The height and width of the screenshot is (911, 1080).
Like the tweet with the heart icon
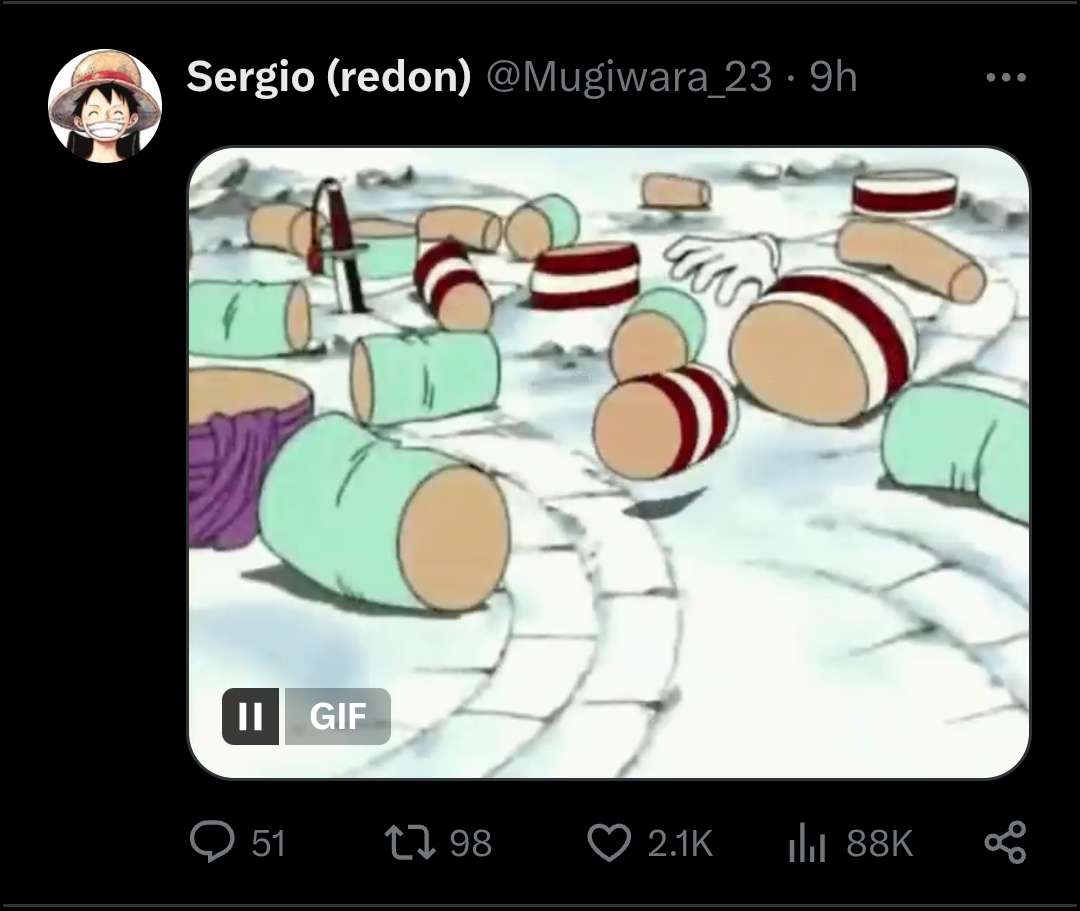[608, 842]
